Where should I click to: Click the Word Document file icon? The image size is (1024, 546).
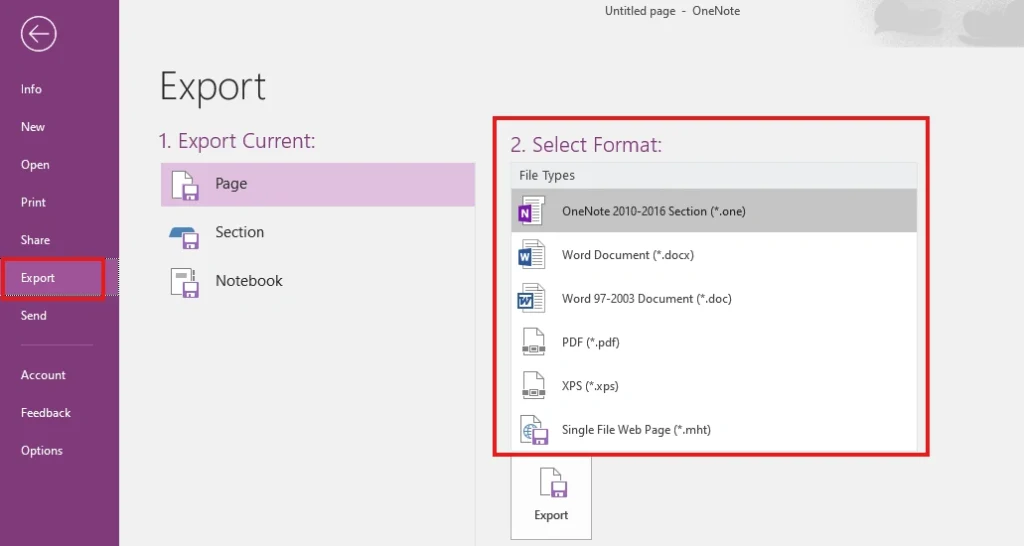coord(532,255)
